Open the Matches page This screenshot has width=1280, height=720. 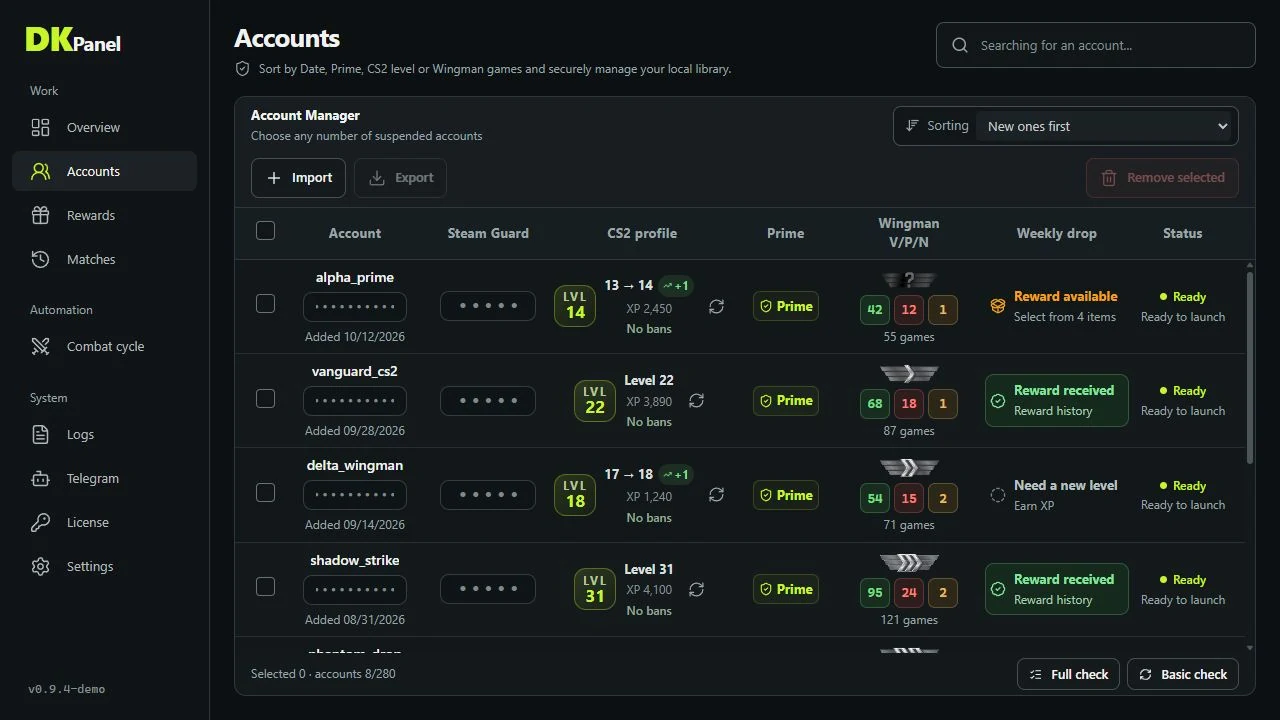point(104,259)
